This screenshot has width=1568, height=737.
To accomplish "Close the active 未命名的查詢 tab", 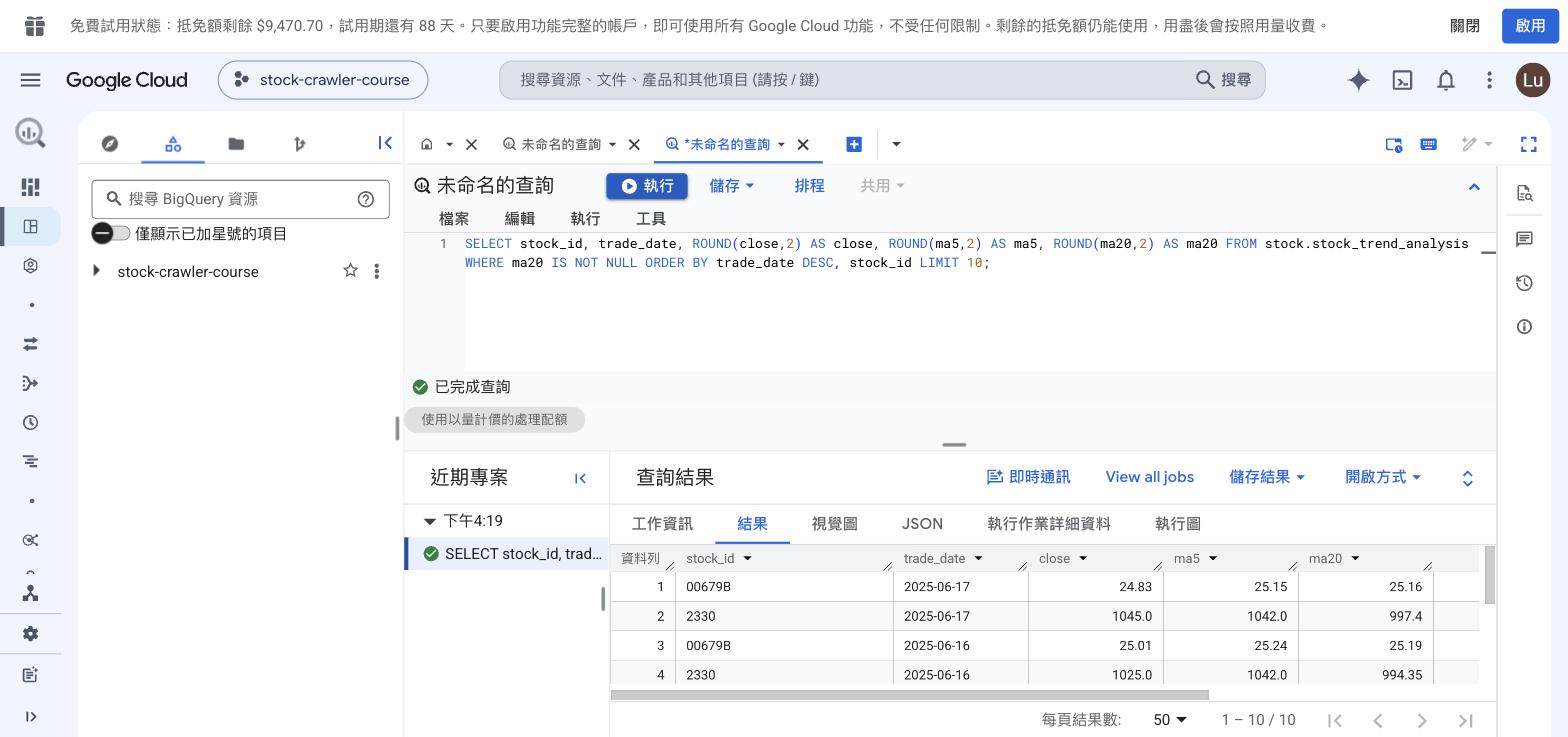I will pyautogui.click(x=802, y=145).
